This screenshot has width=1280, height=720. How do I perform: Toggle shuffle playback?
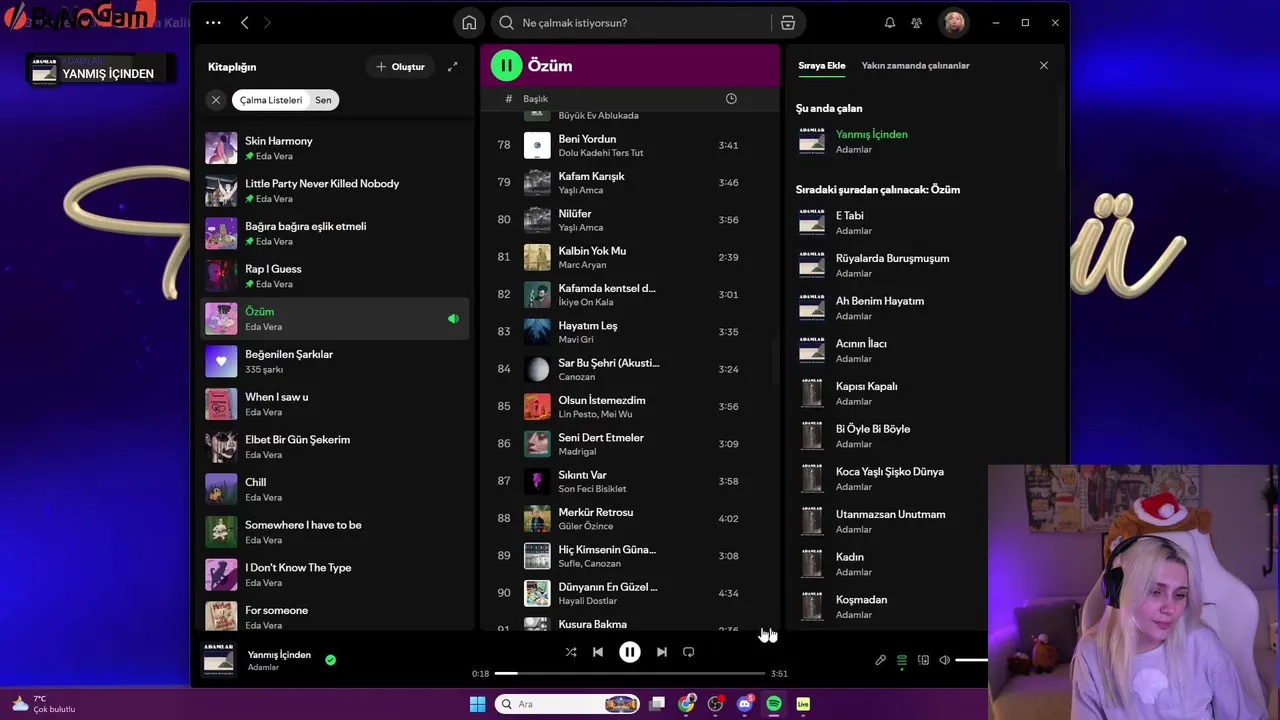click(x=571, y=652)
